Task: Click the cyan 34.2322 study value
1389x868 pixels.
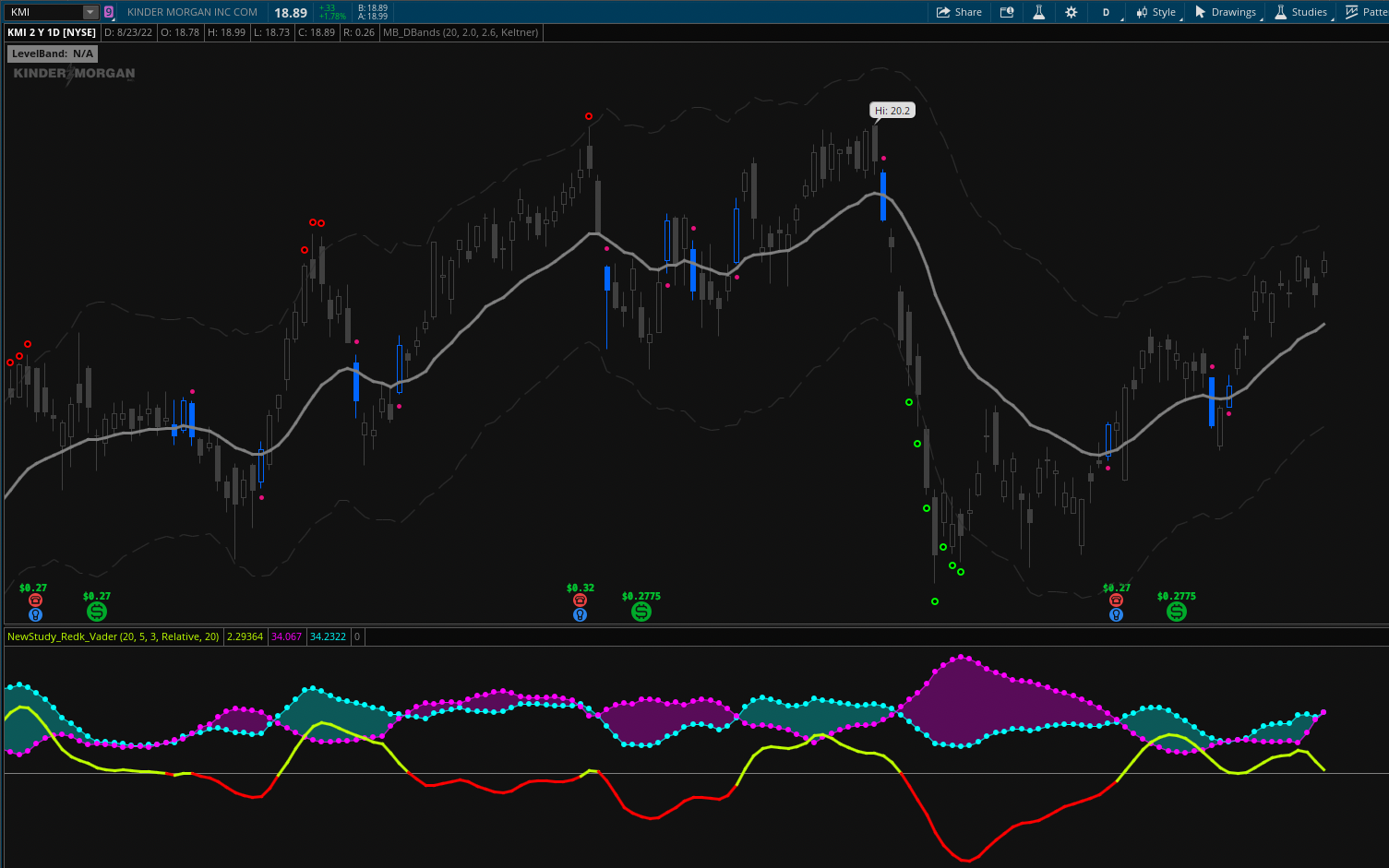Action: [329, 636]
